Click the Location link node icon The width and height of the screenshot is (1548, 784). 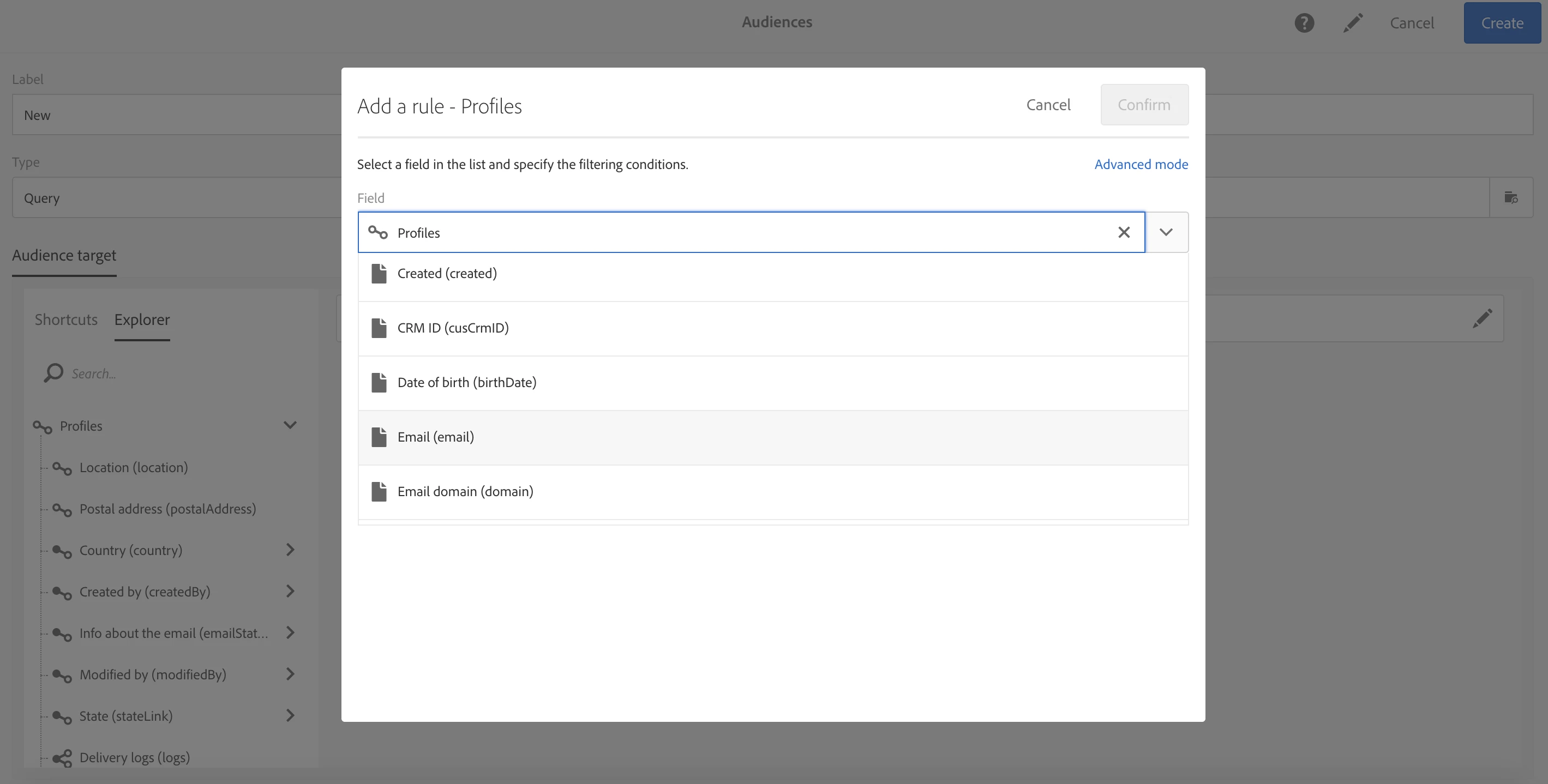[62, 468]
